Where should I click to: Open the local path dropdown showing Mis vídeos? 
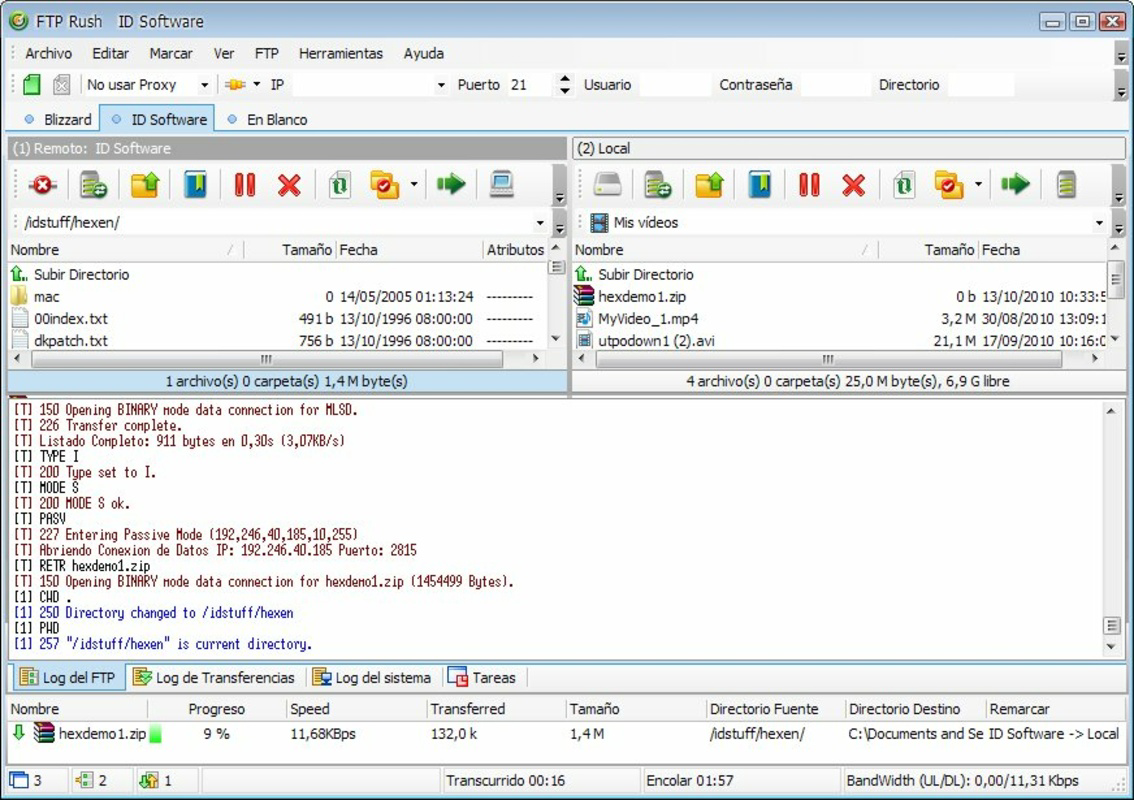pos(1098,222)
